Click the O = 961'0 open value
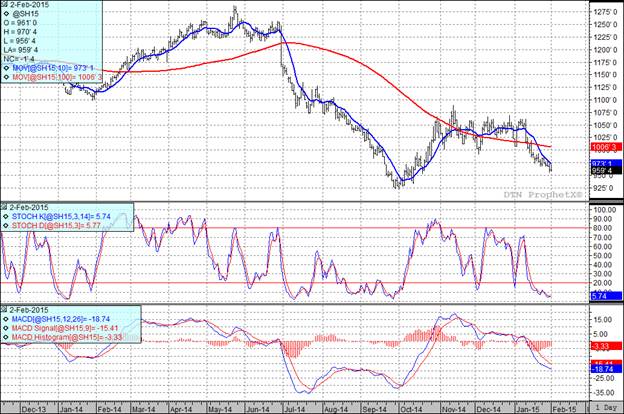 tap(20, 23)
